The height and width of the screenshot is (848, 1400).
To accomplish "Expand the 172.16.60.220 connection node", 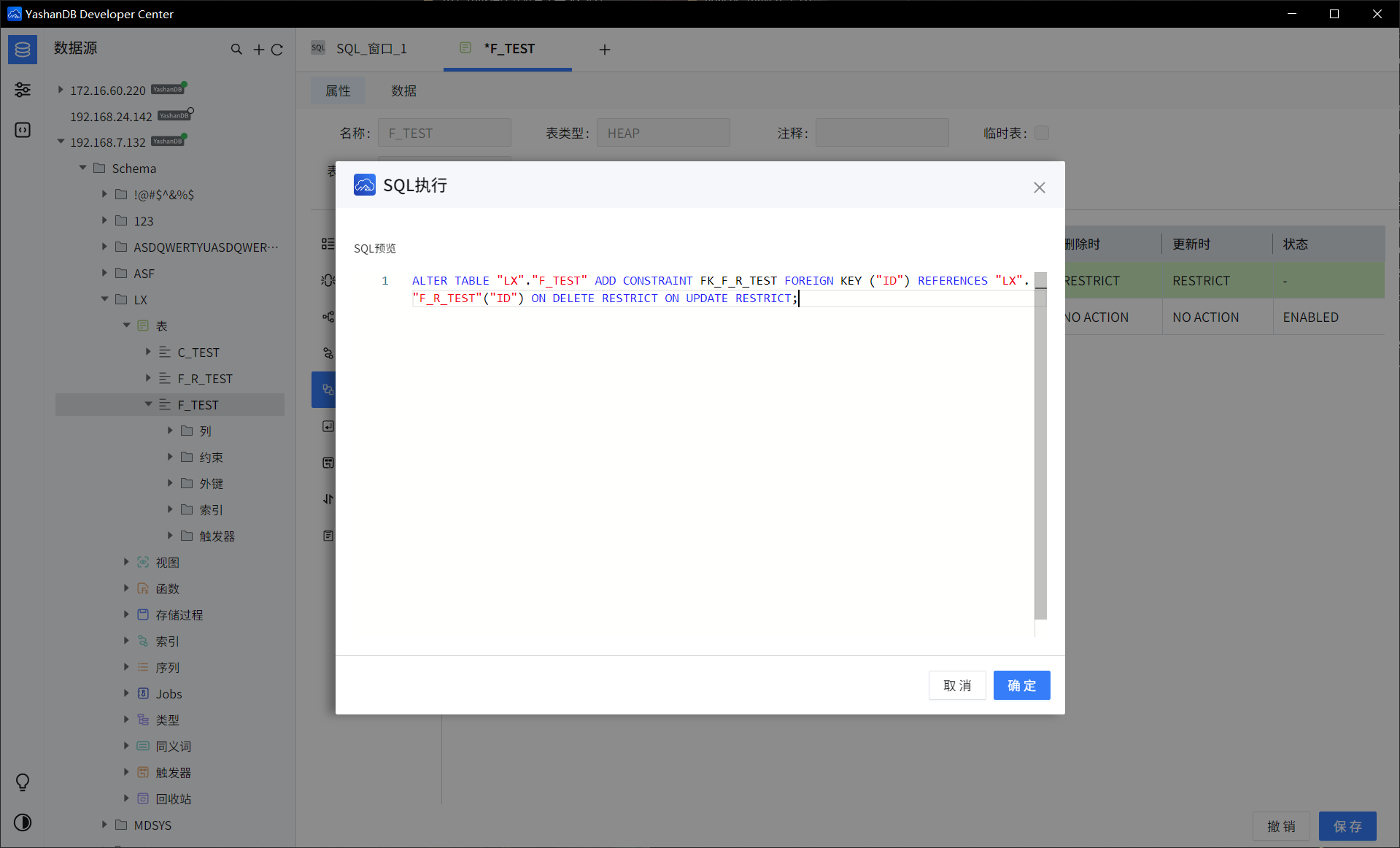I will (61, 90).
